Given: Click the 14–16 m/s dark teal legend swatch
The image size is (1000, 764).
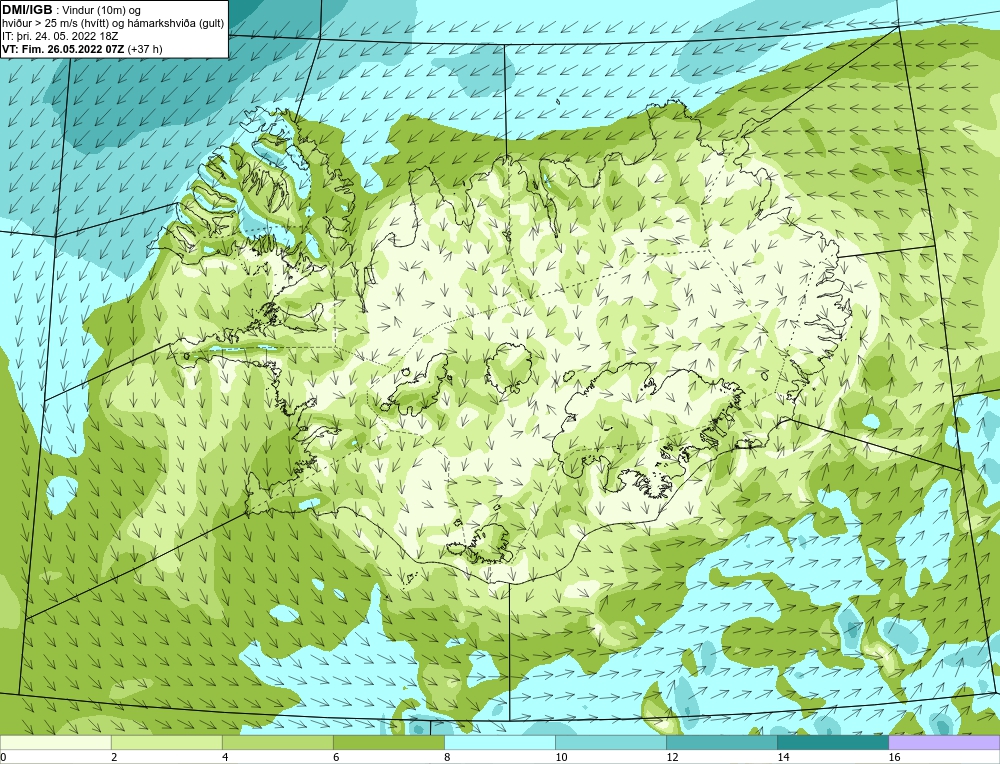Looking at the screenshot, I should pyautogui.click(x=832, y=742).
